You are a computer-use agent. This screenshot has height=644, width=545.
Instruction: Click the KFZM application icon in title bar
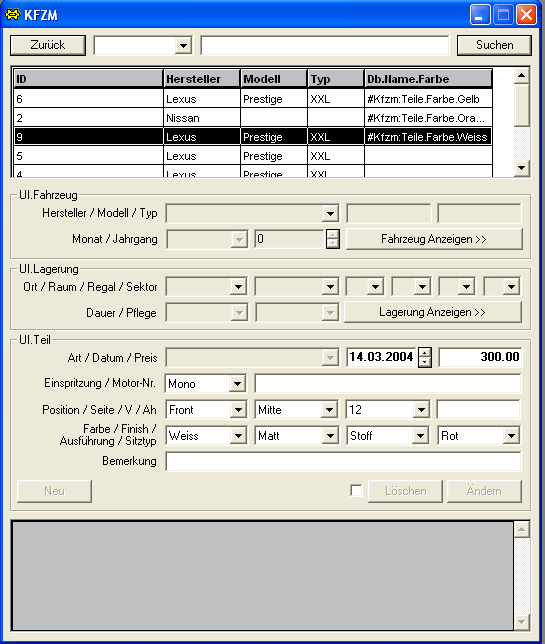point(13,15)
